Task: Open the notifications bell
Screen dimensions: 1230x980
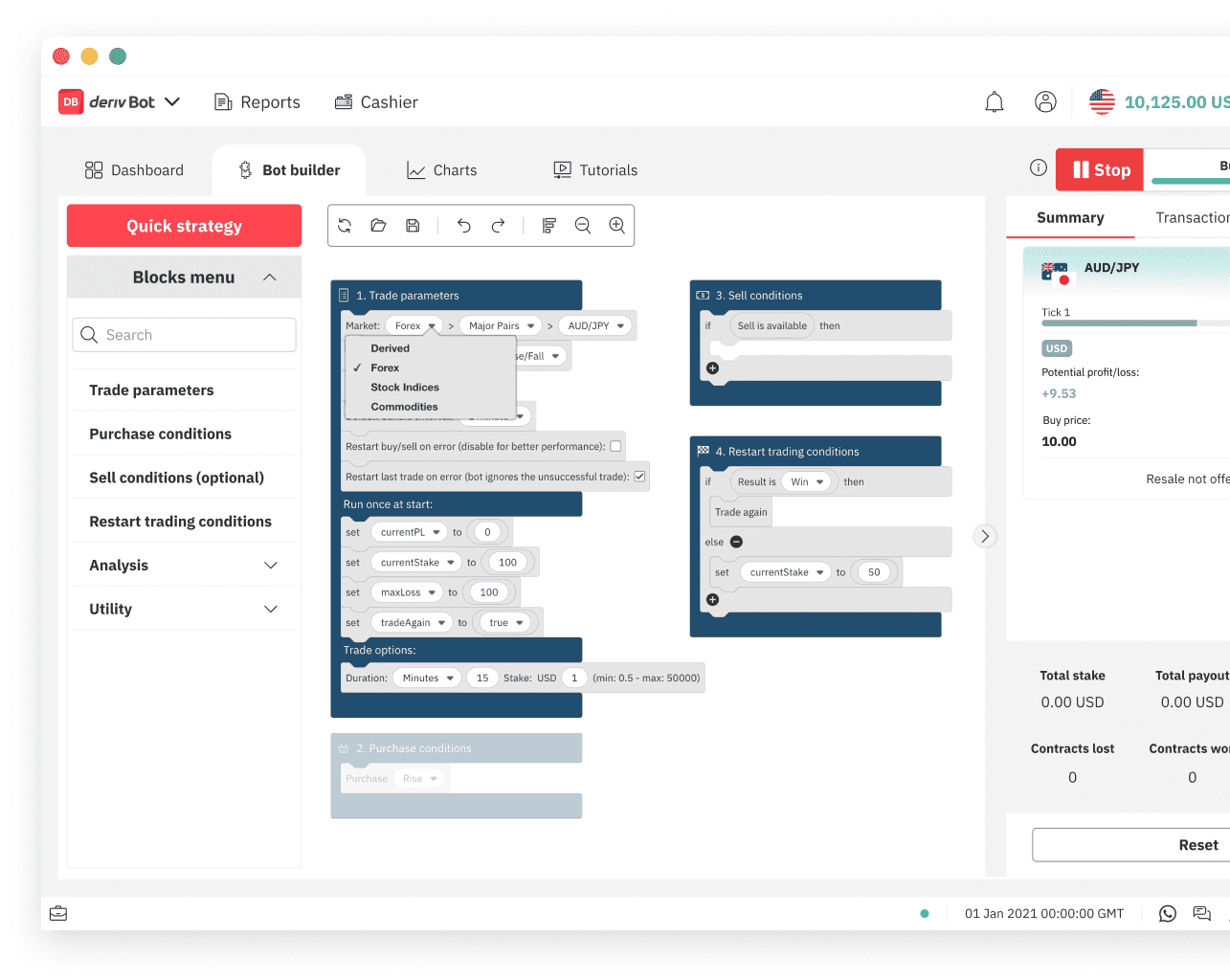Action: coord(995,102)
